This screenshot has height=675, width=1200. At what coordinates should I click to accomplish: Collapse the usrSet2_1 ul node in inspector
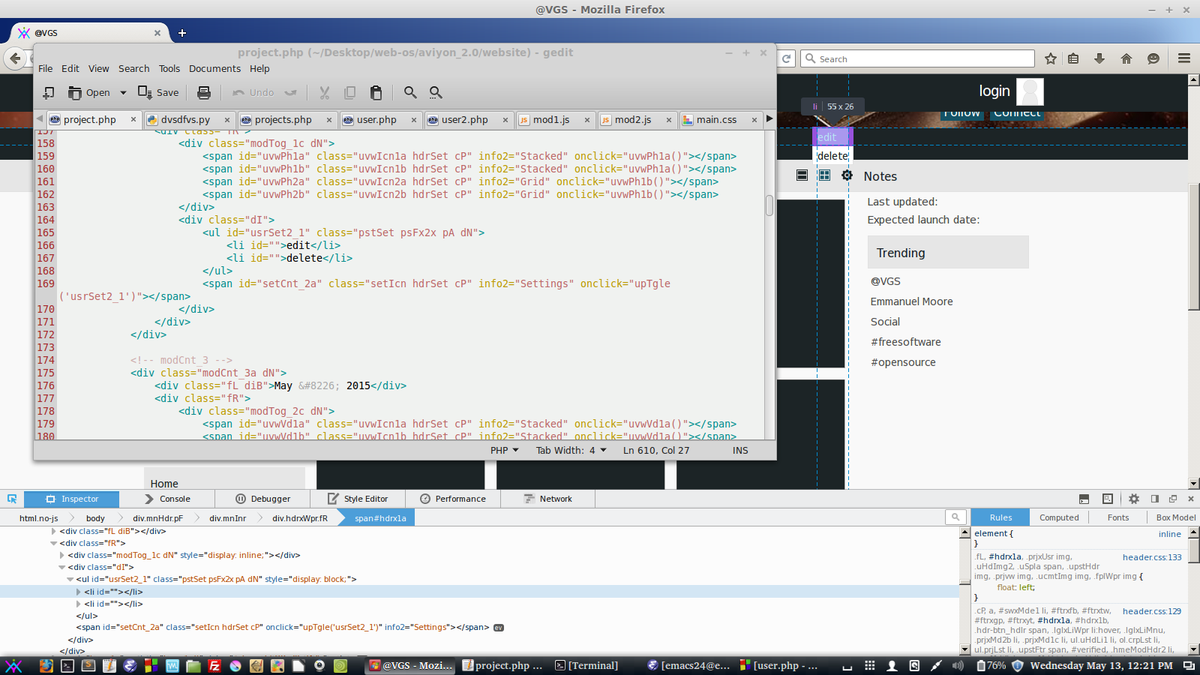pos(69,579)
